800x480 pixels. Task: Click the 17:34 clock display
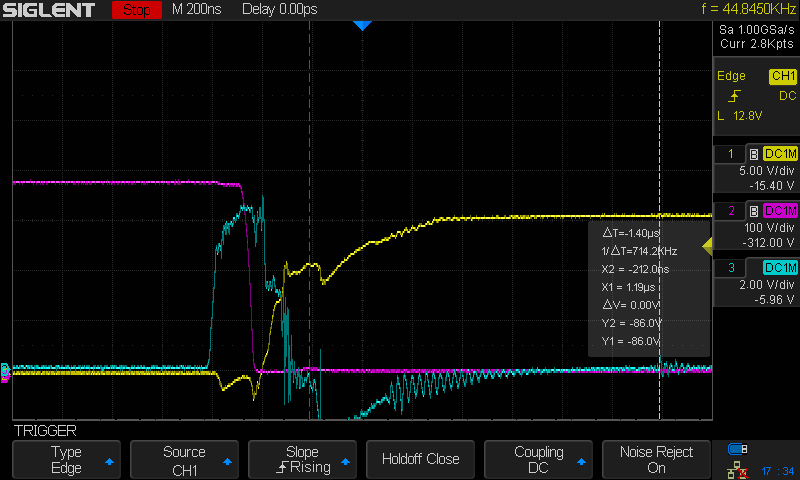[x=778, y=471]
